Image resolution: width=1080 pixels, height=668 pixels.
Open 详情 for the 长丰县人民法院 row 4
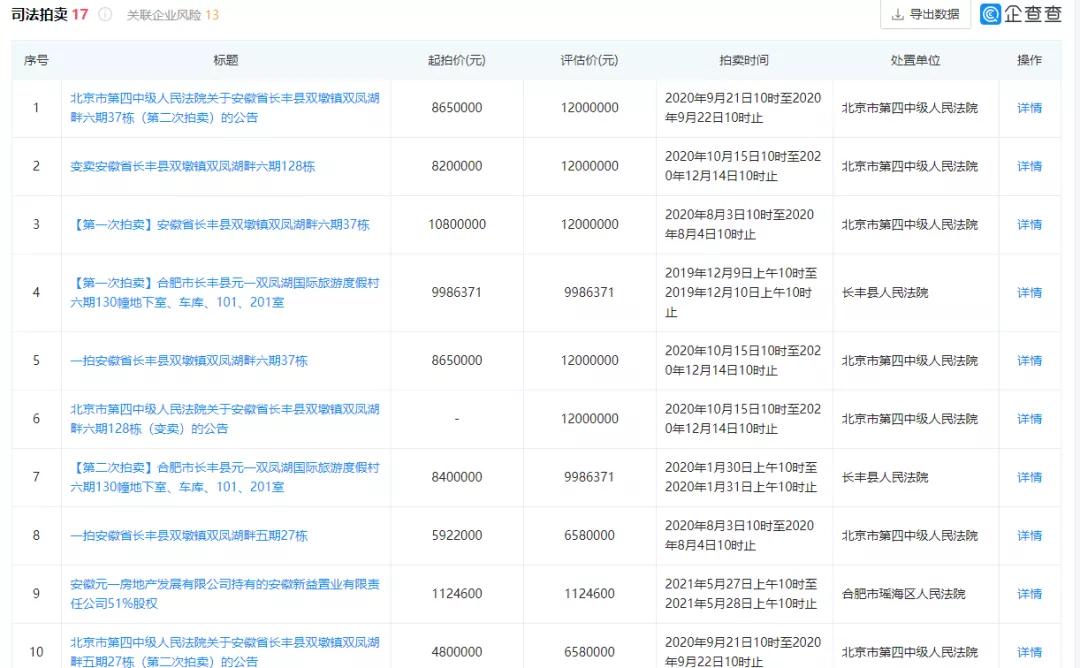click(1029, 292)
